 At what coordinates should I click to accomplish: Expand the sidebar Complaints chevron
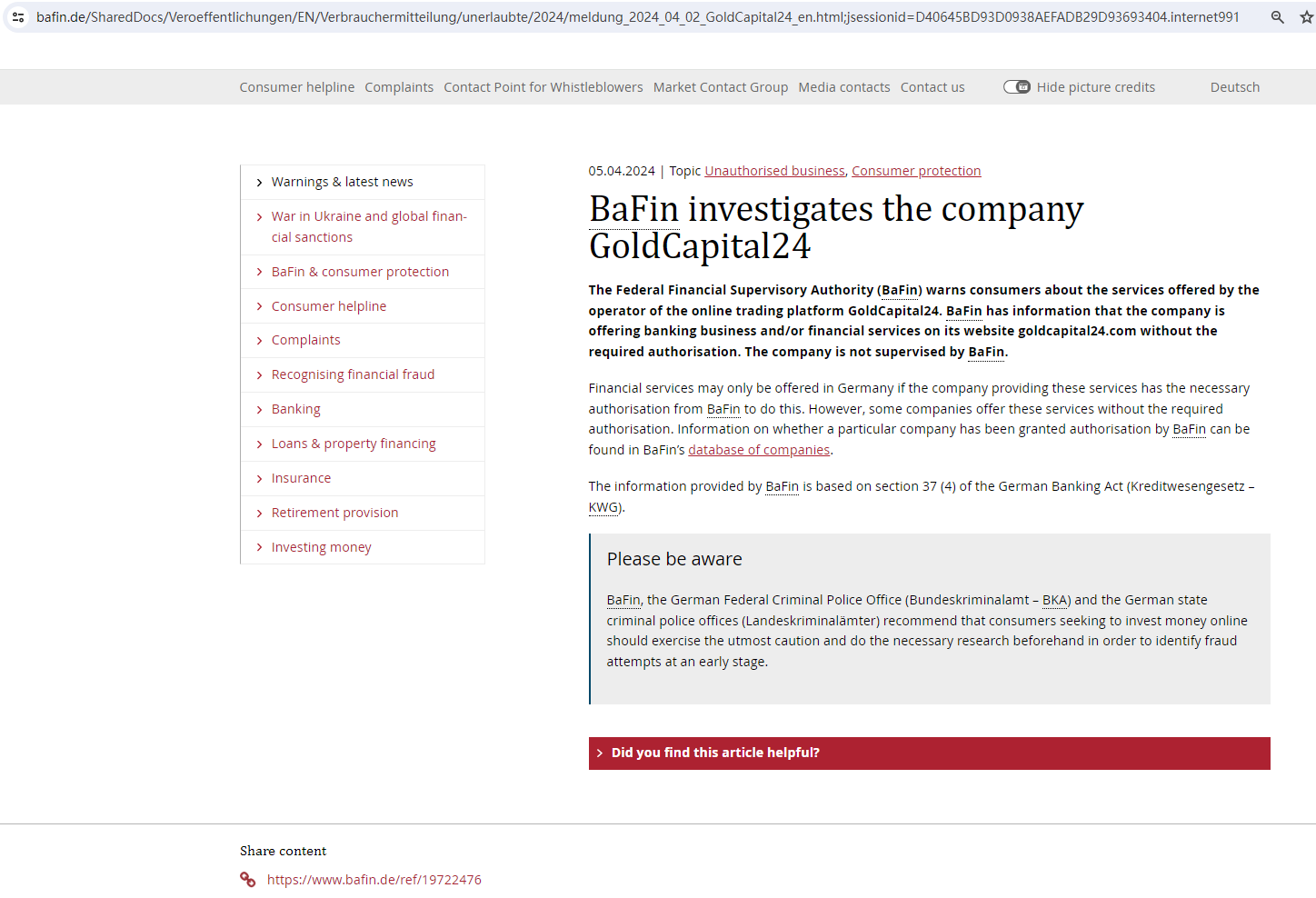point(259,341)
